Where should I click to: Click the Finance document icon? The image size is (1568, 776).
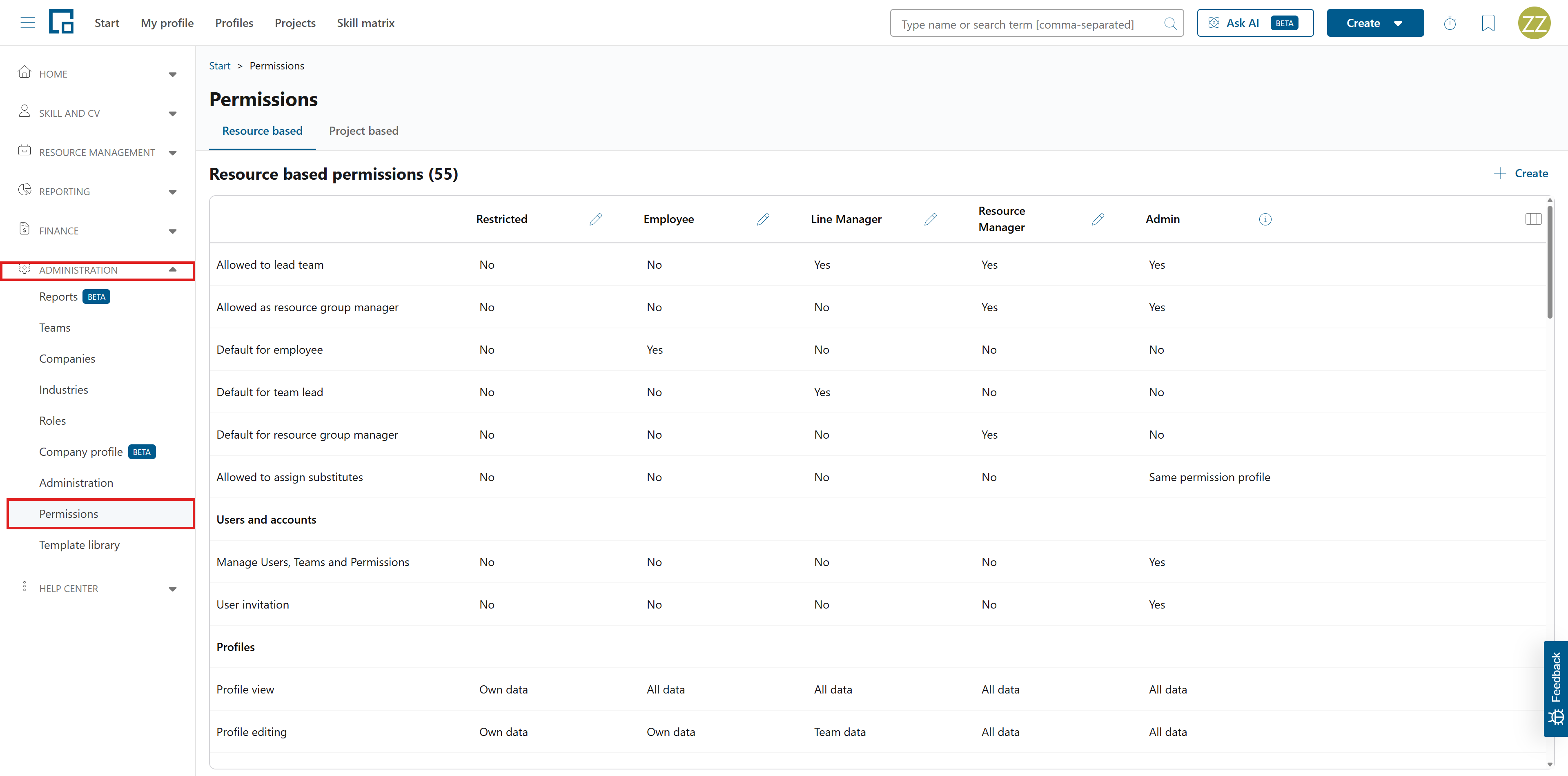24,229
